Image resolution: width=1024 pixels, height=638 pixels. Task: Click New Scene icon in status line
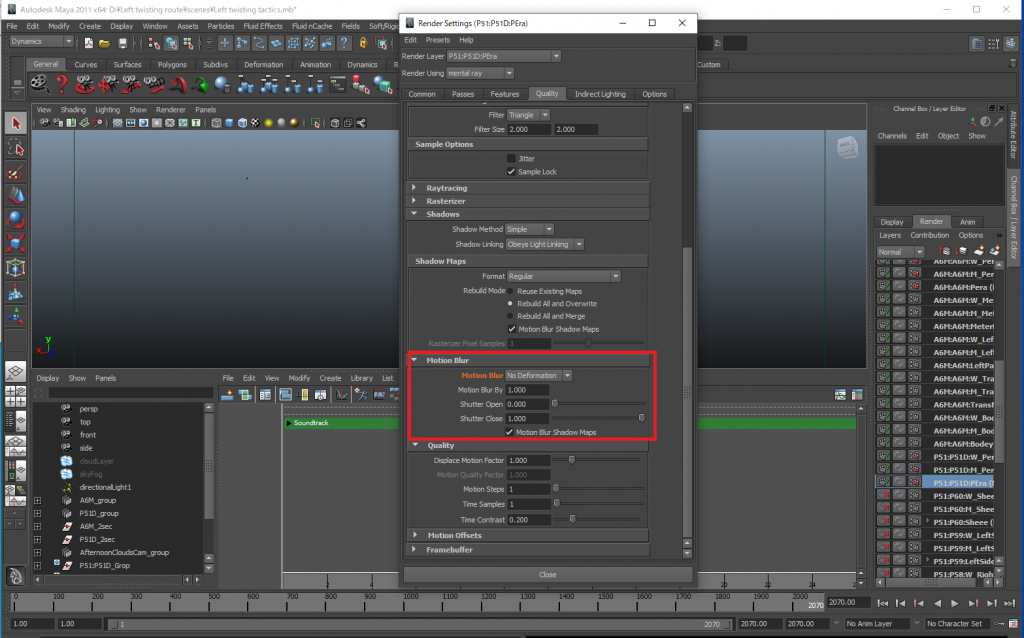click(88, 43)
